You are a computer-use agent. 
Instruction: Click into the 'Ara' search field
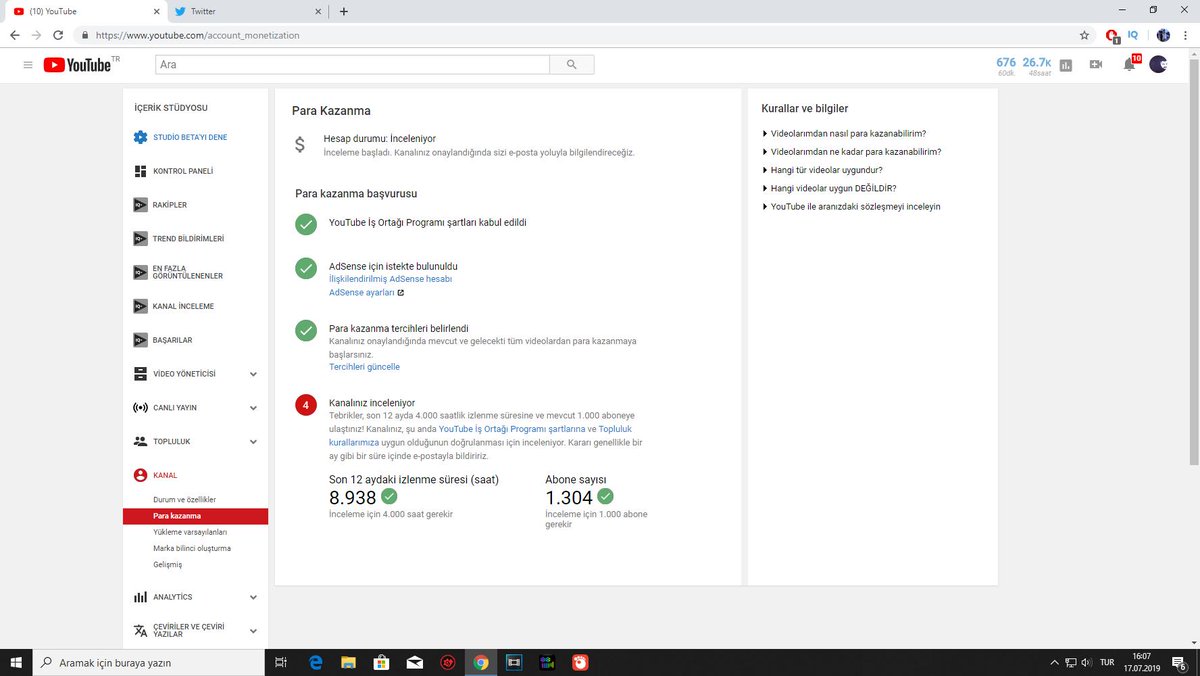tap(352, 64)
